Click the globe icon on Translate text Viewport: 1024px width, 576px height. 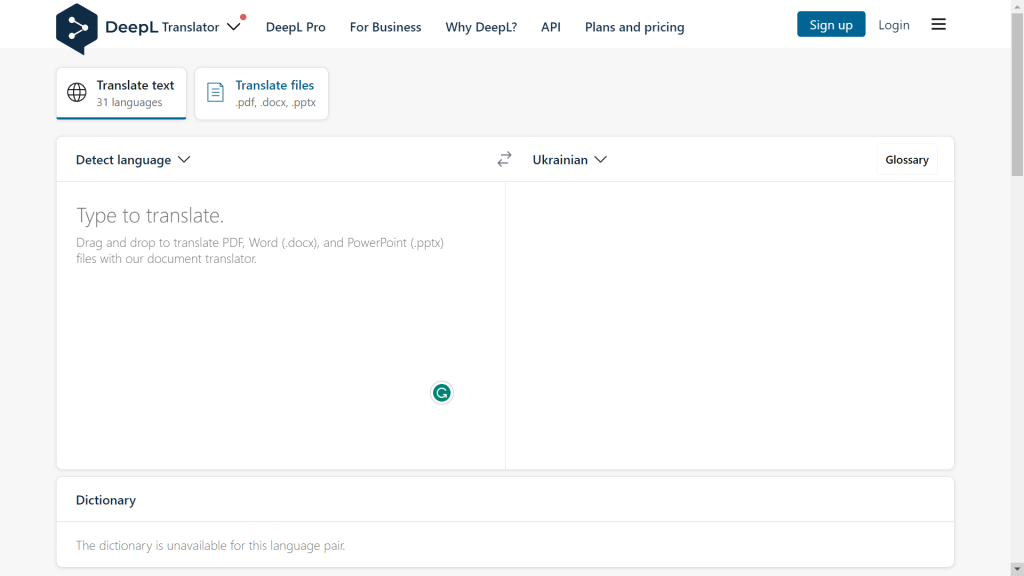77,93
